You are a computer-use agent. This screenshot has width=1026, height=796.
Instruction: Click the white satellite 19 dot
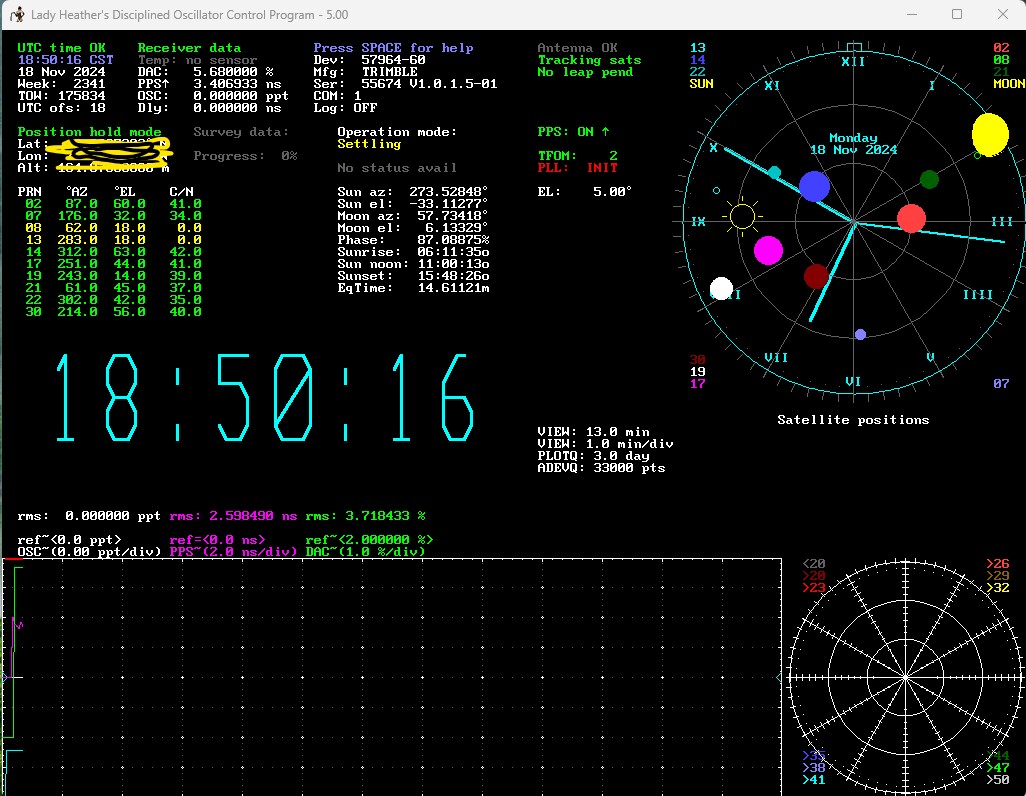[721, 289]
